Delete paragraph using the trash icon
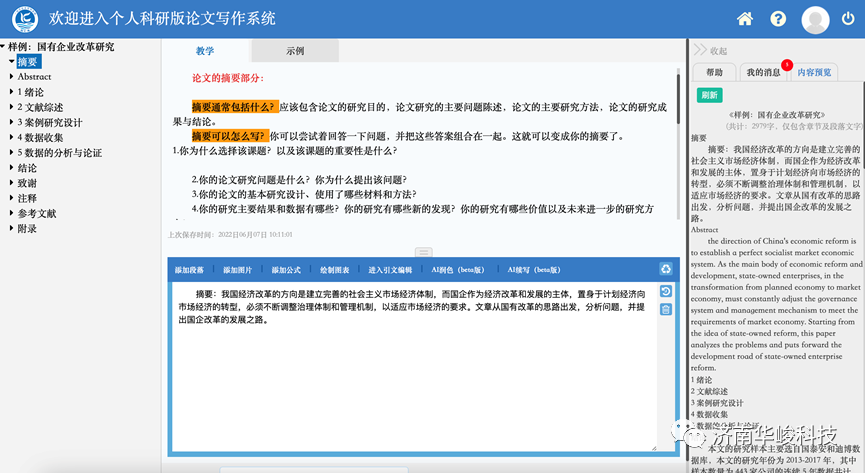The image size is (865, 473). point(666,309)
